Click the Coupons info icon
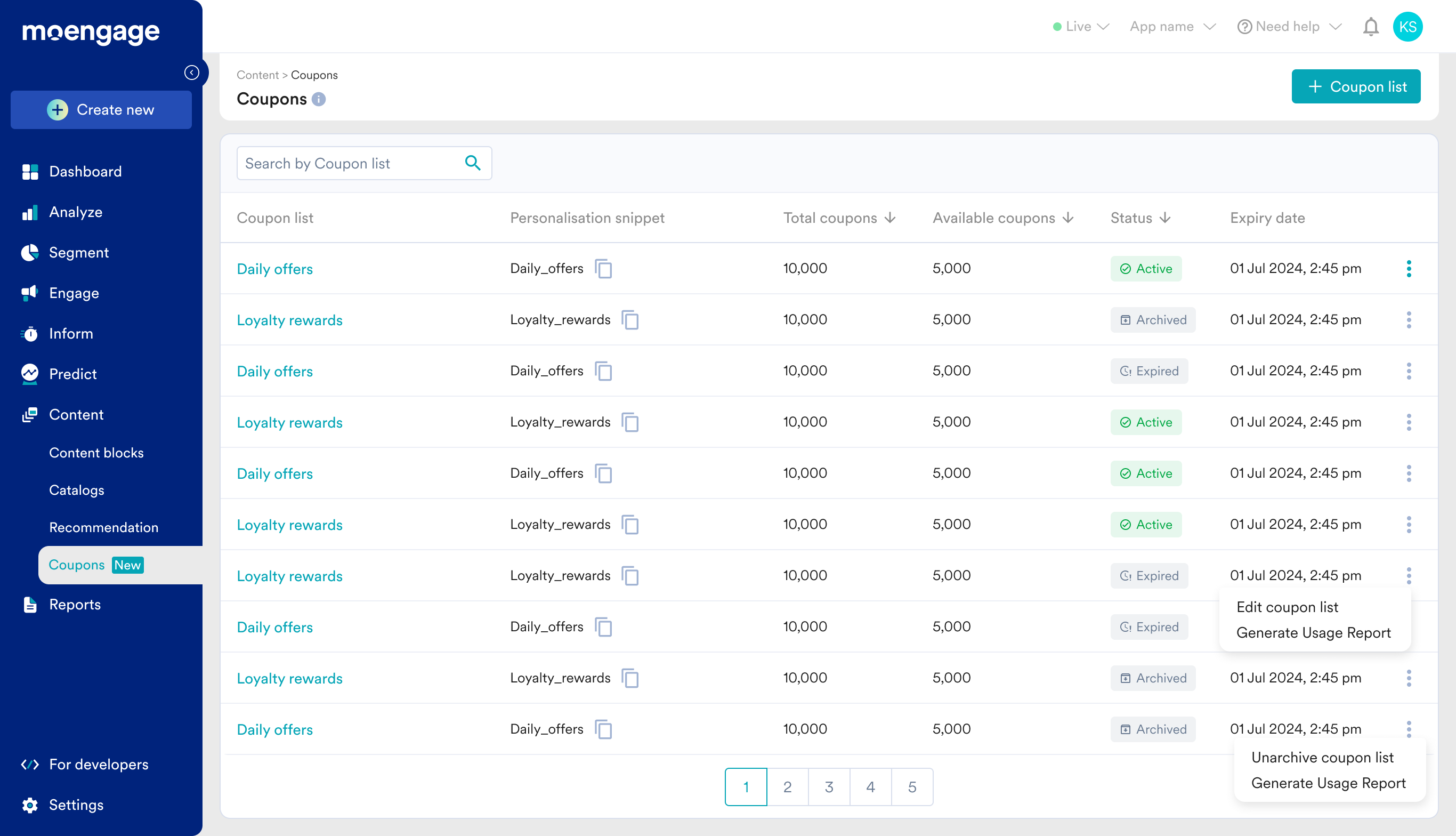Screen dimensions: 1456x836 click(319, 99)
